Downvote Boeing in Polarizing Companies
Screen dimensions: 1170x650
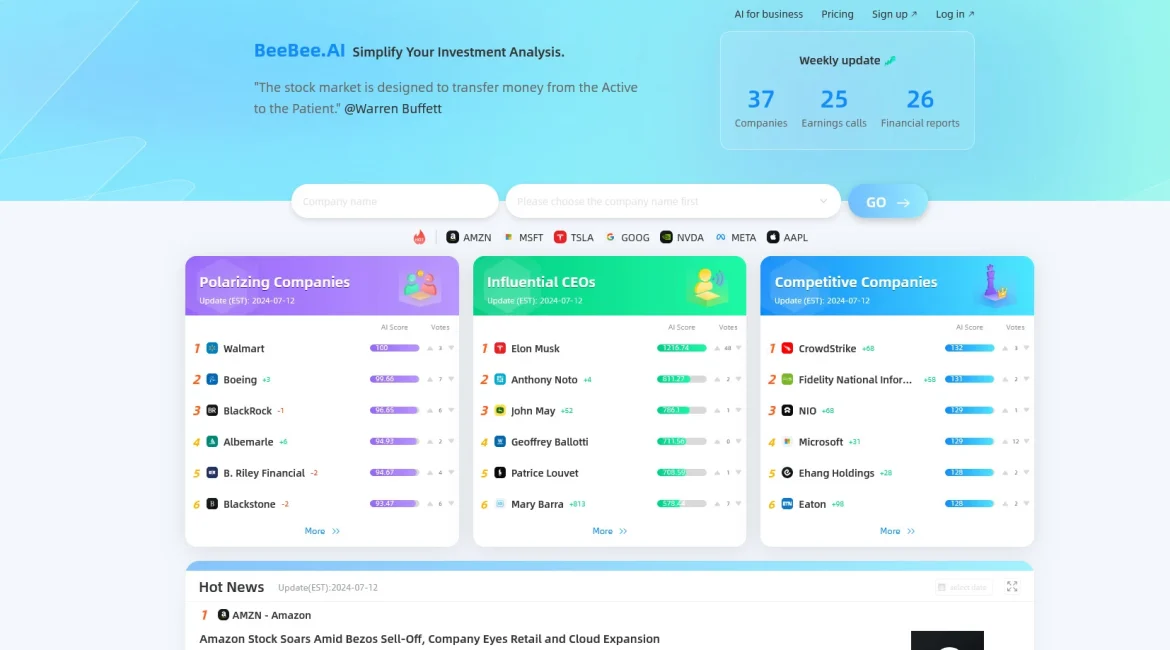tap(451, 380)
